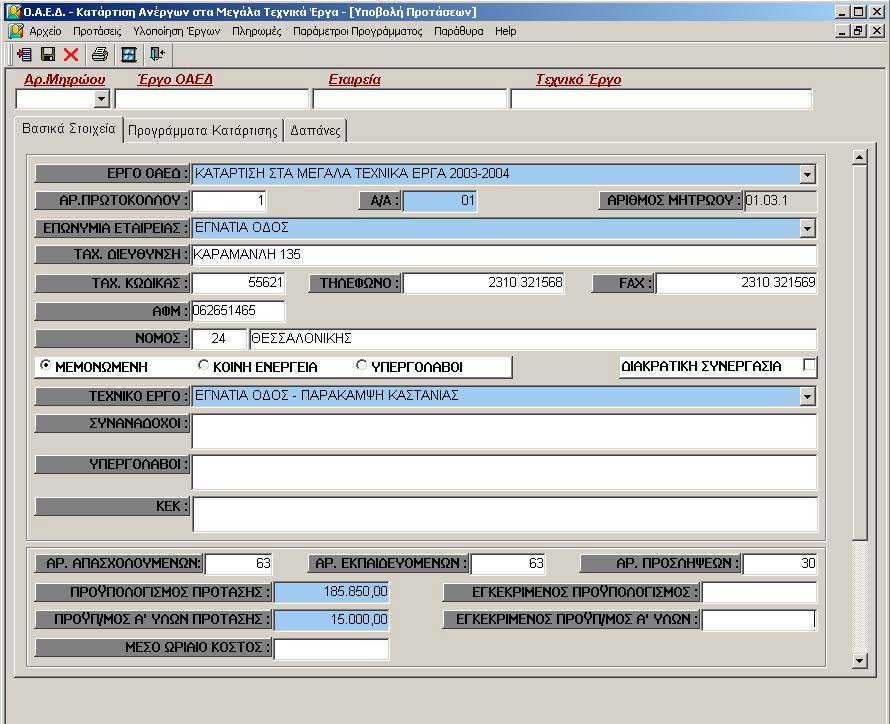
Task: Click the Εταιρεία header link
Action: point(355,79)
